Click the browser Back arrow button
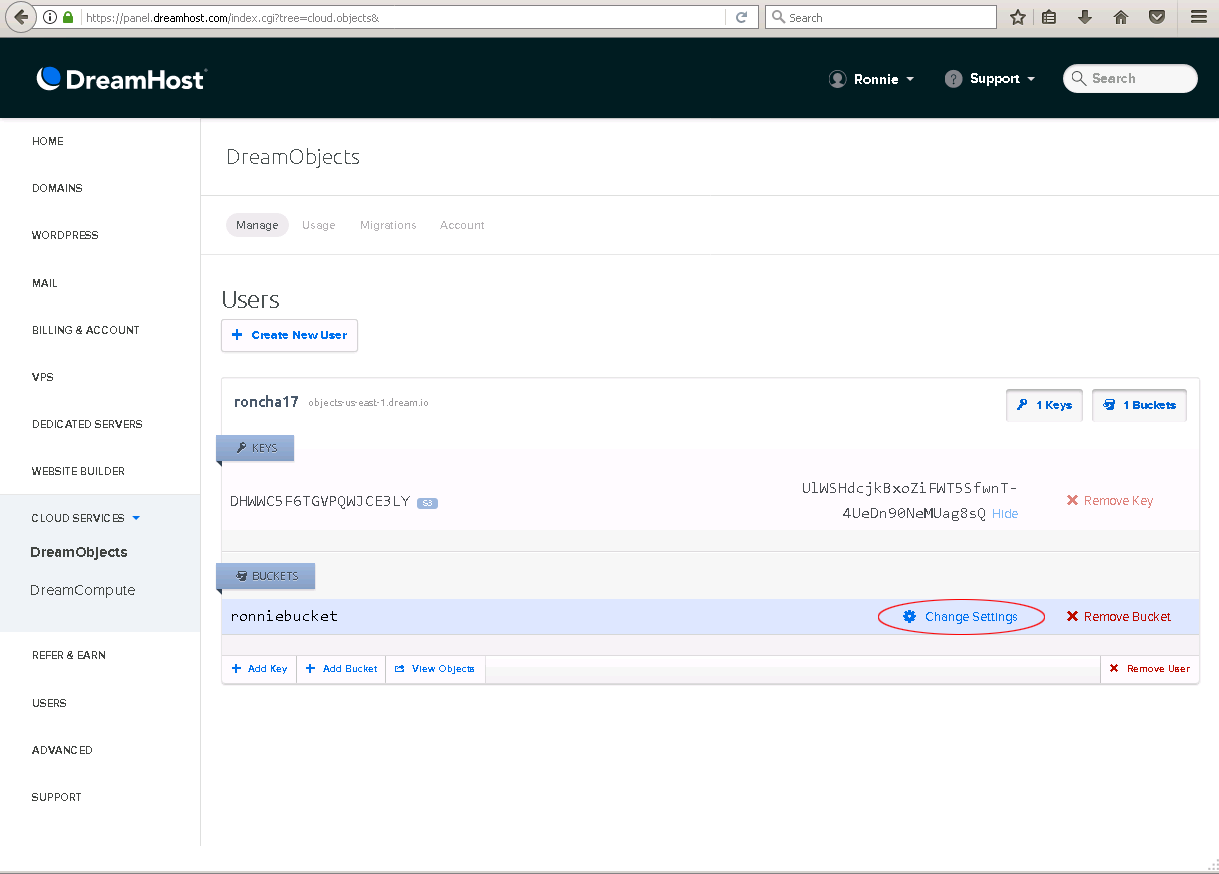1219x874 pixels. pyautogui.click(x=21, y=17)
